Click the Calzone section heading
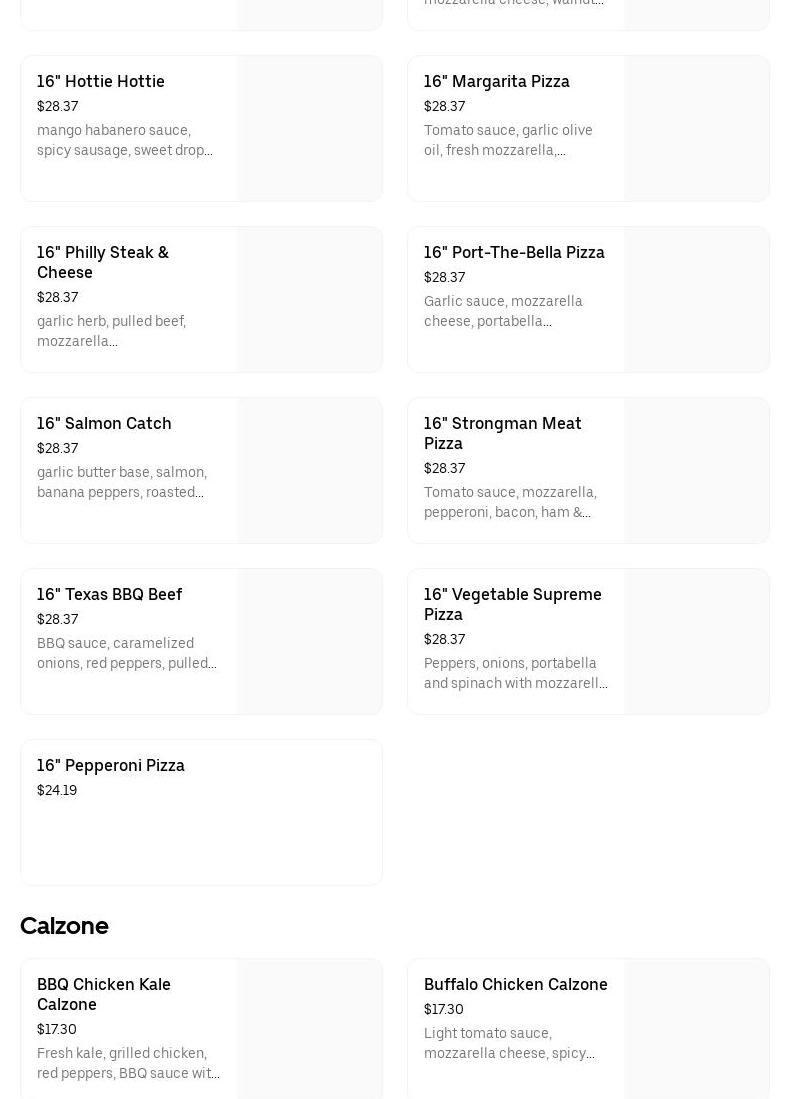 tap(64, 926)
